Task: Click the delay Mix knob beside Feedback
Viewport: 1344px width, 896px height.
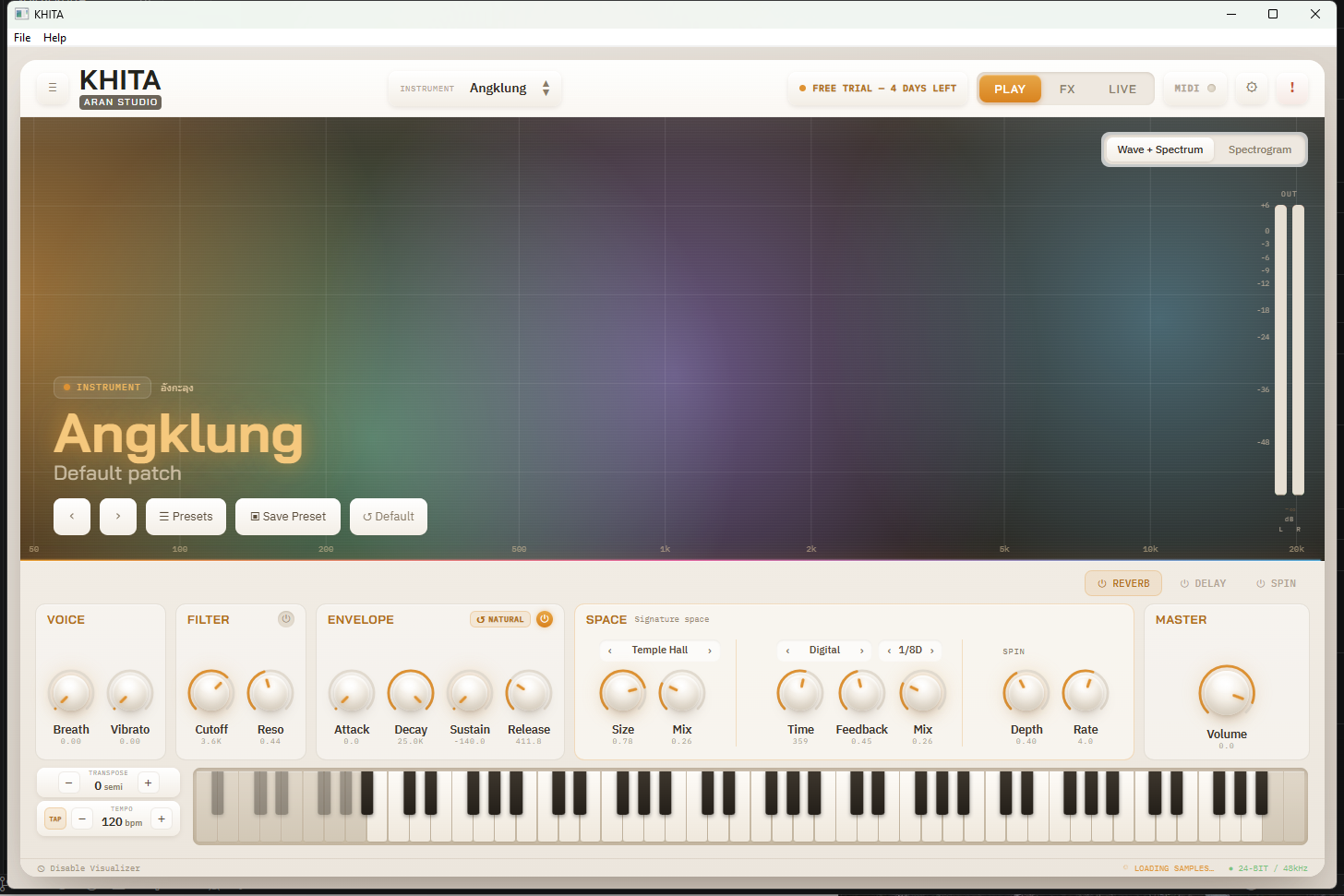Action: point(922,692)
